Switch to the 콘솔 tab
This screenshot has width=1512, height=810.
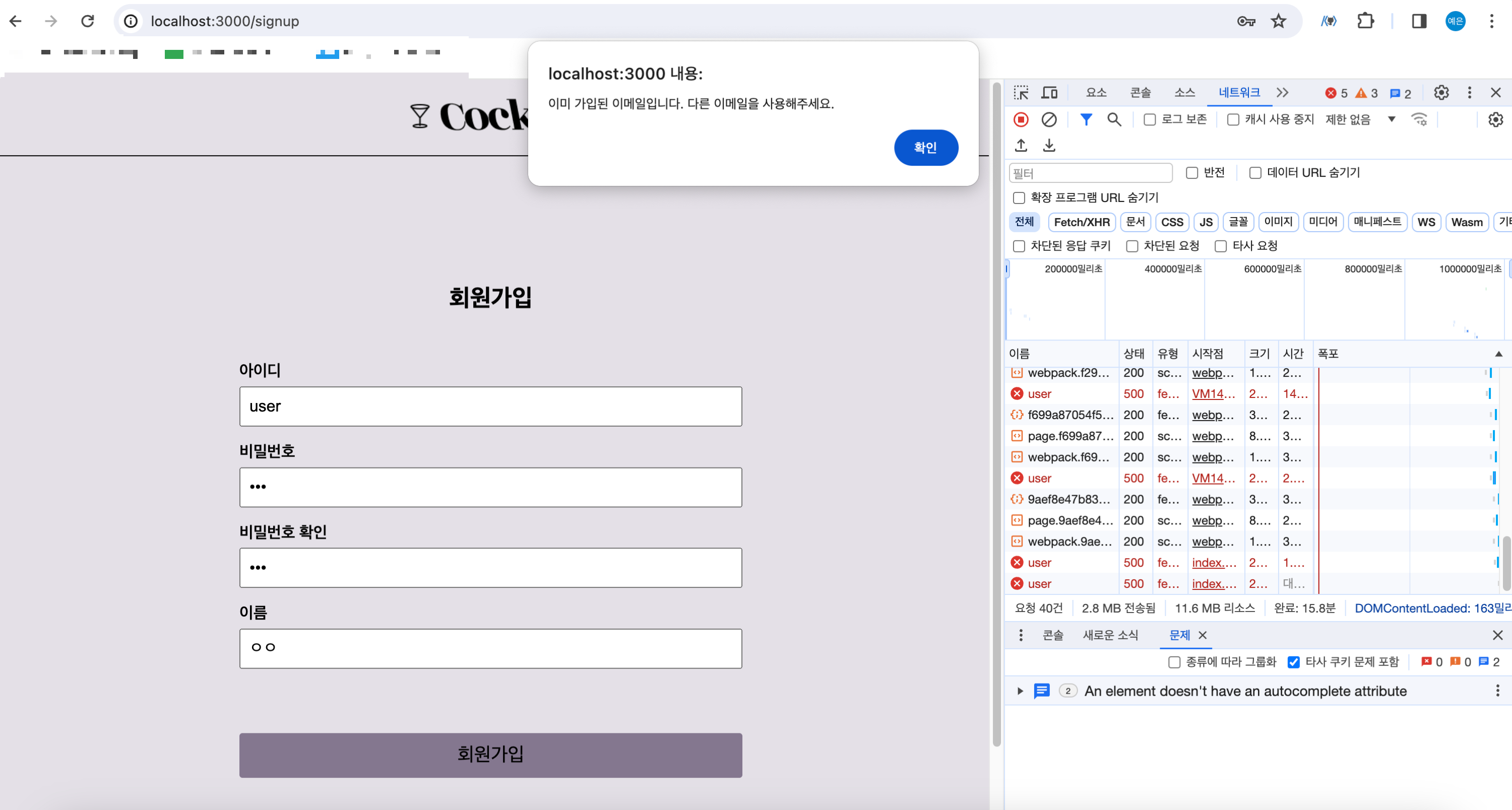pos(1140,93)
